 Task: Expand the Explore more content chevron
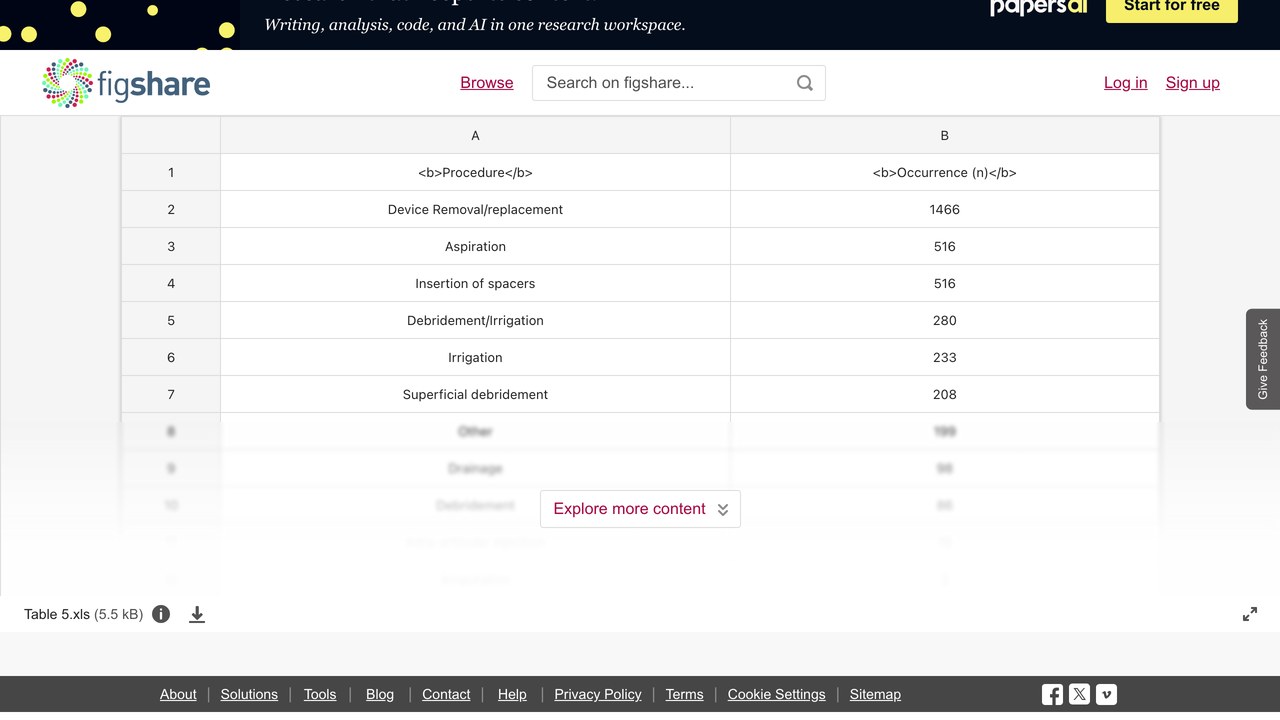pyautogui.click(x=723, y=509)
